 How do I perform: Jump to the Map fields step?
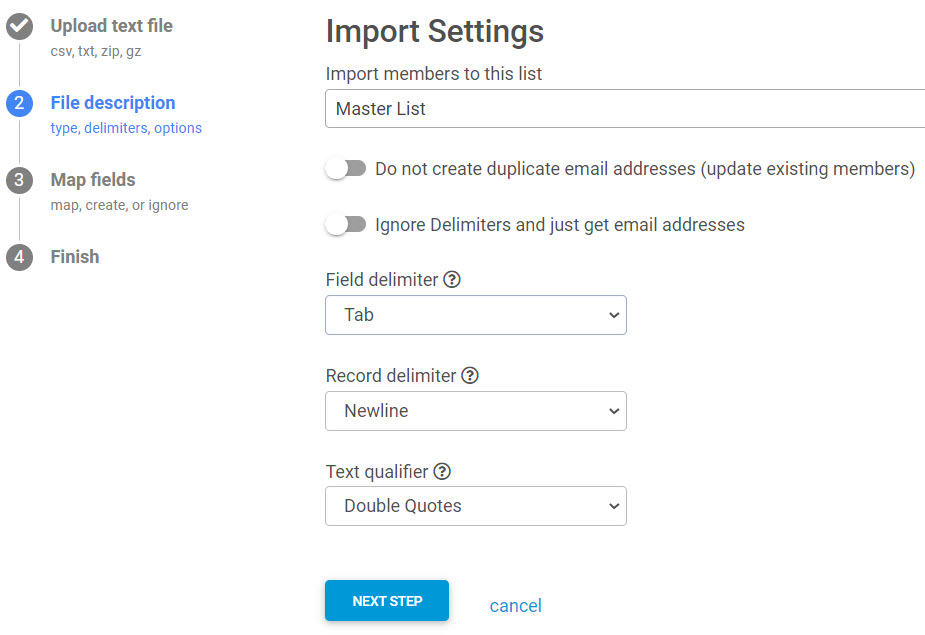point(93,180)
